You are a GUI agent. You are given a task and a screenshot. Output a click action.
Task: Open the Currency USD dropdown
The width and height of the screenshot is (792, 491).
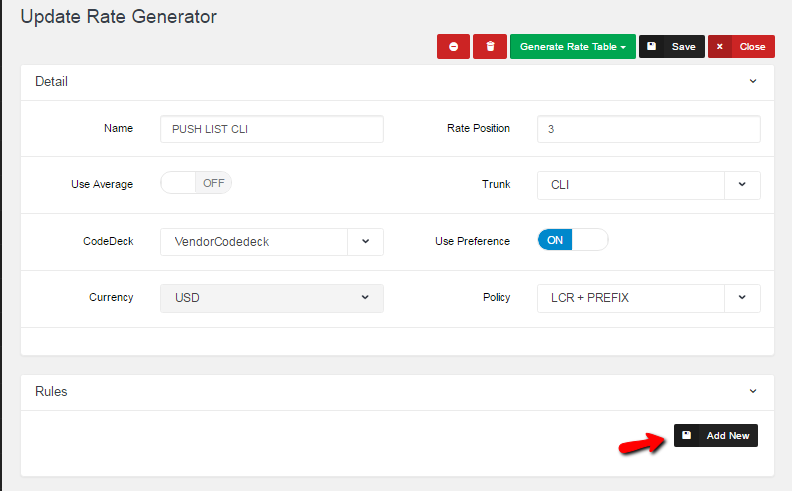tap(271, 298)
